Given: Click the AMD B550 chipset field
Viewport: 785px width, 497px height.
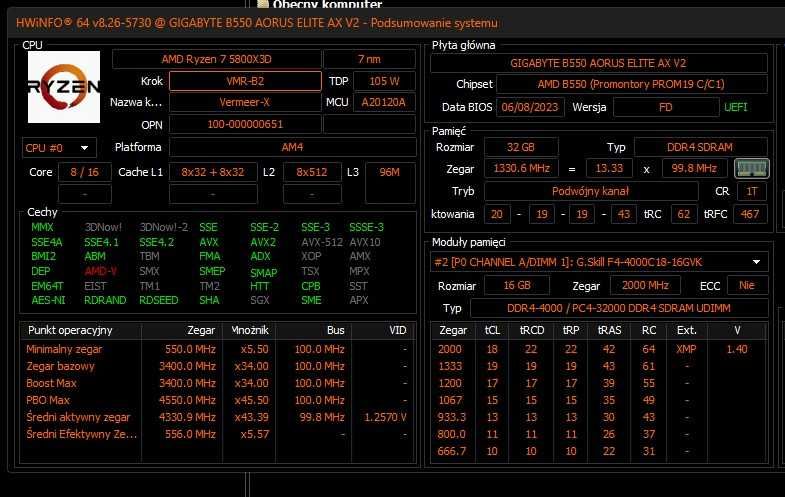Looking at the screenshot, I should tap(631, 84).
